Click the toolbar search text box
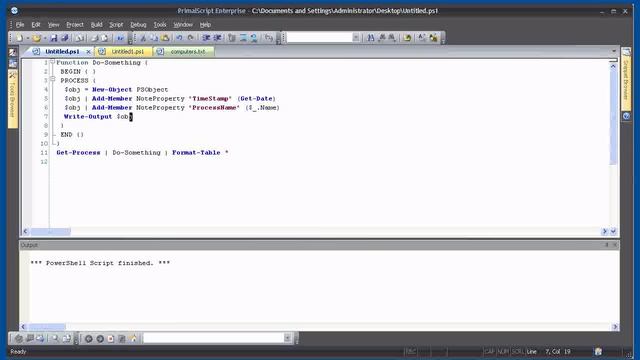Viewport: 640px width, 360px height. click(319, 38)
